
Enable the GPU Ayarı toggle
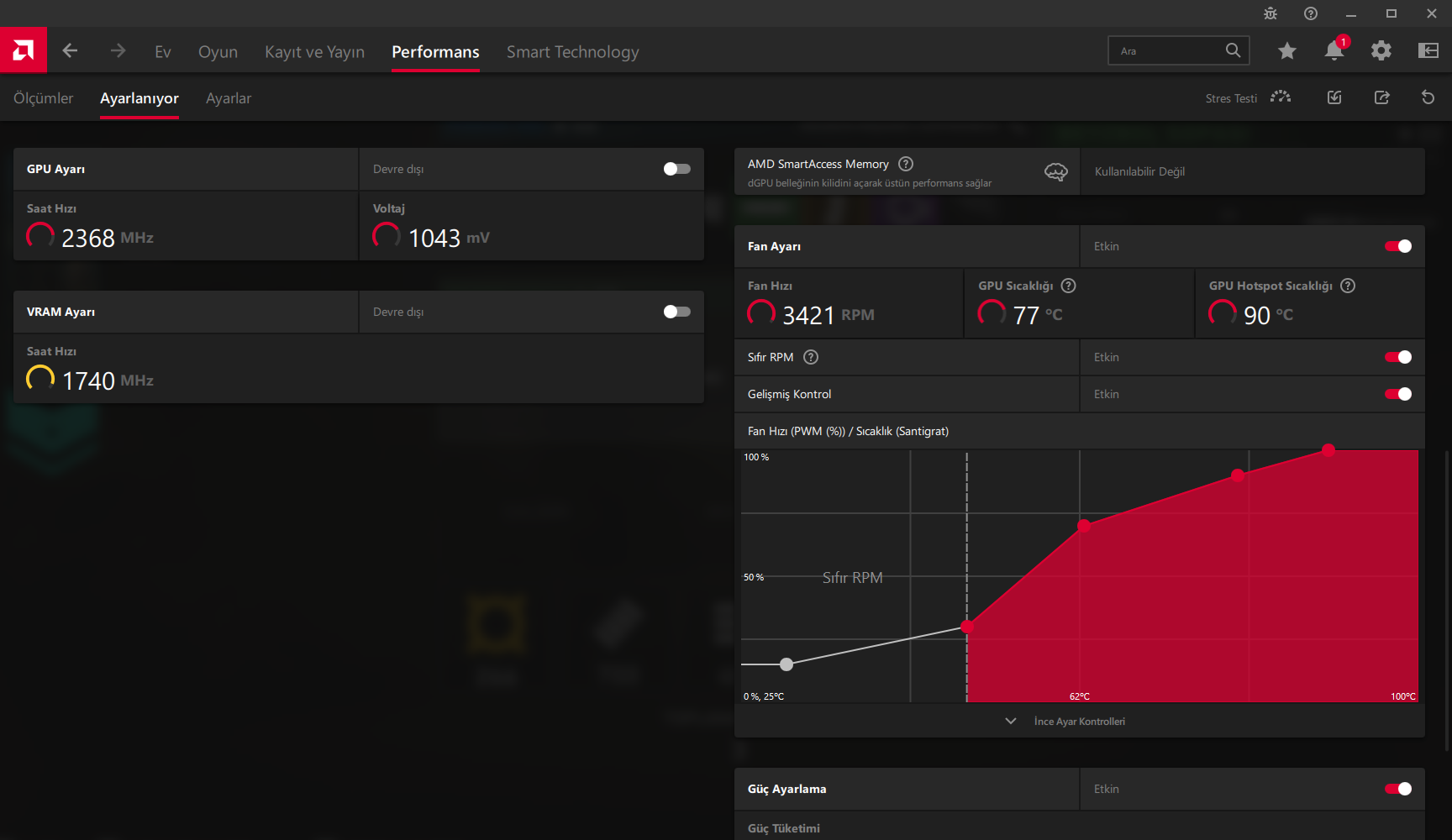click(676, 169)
